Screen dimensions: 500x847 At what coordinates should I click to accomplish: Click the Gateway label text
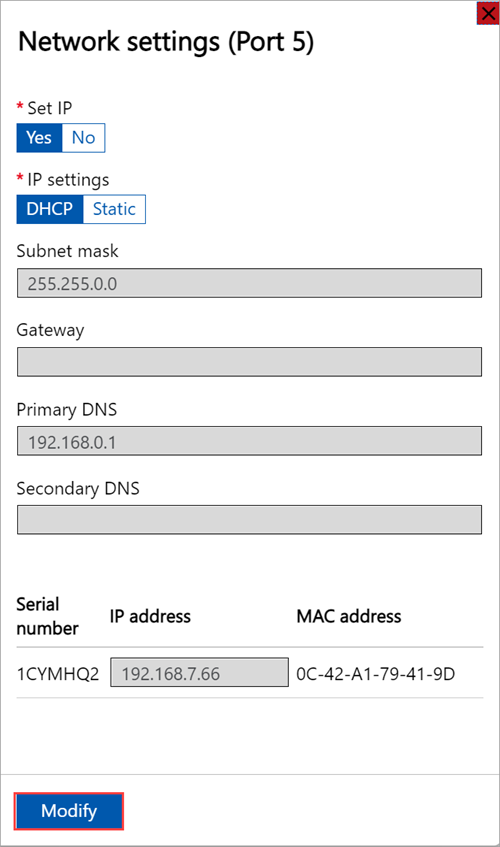click(x=50, y=330)
